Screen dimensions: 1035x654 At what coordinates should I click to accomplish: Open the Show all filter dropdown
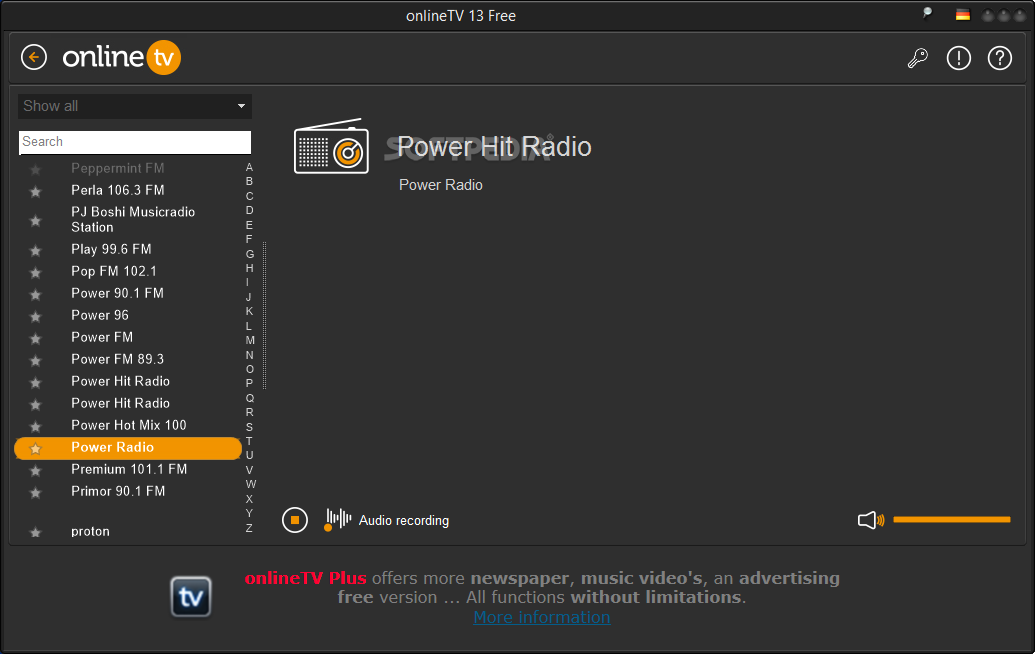pos(135,106)
